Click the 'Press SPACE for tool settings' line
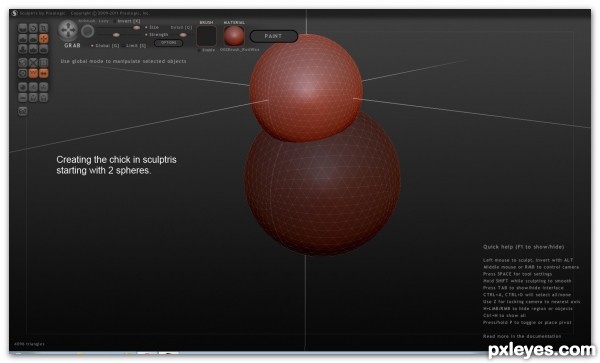The width and height of the screenshot is (600, 363). click(x=517, y=274)
